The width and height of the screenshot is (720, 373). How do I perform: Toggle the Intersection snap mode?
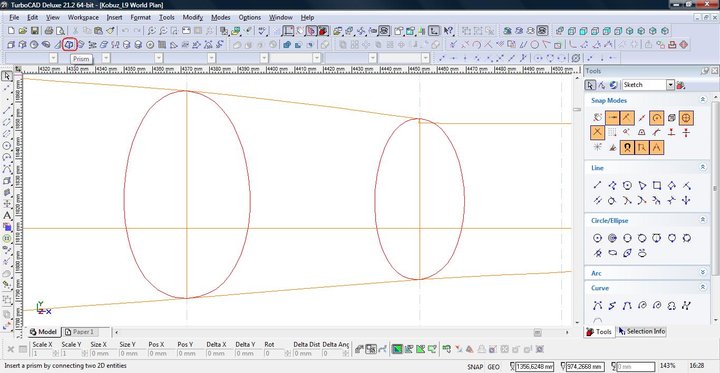[597, 133]
